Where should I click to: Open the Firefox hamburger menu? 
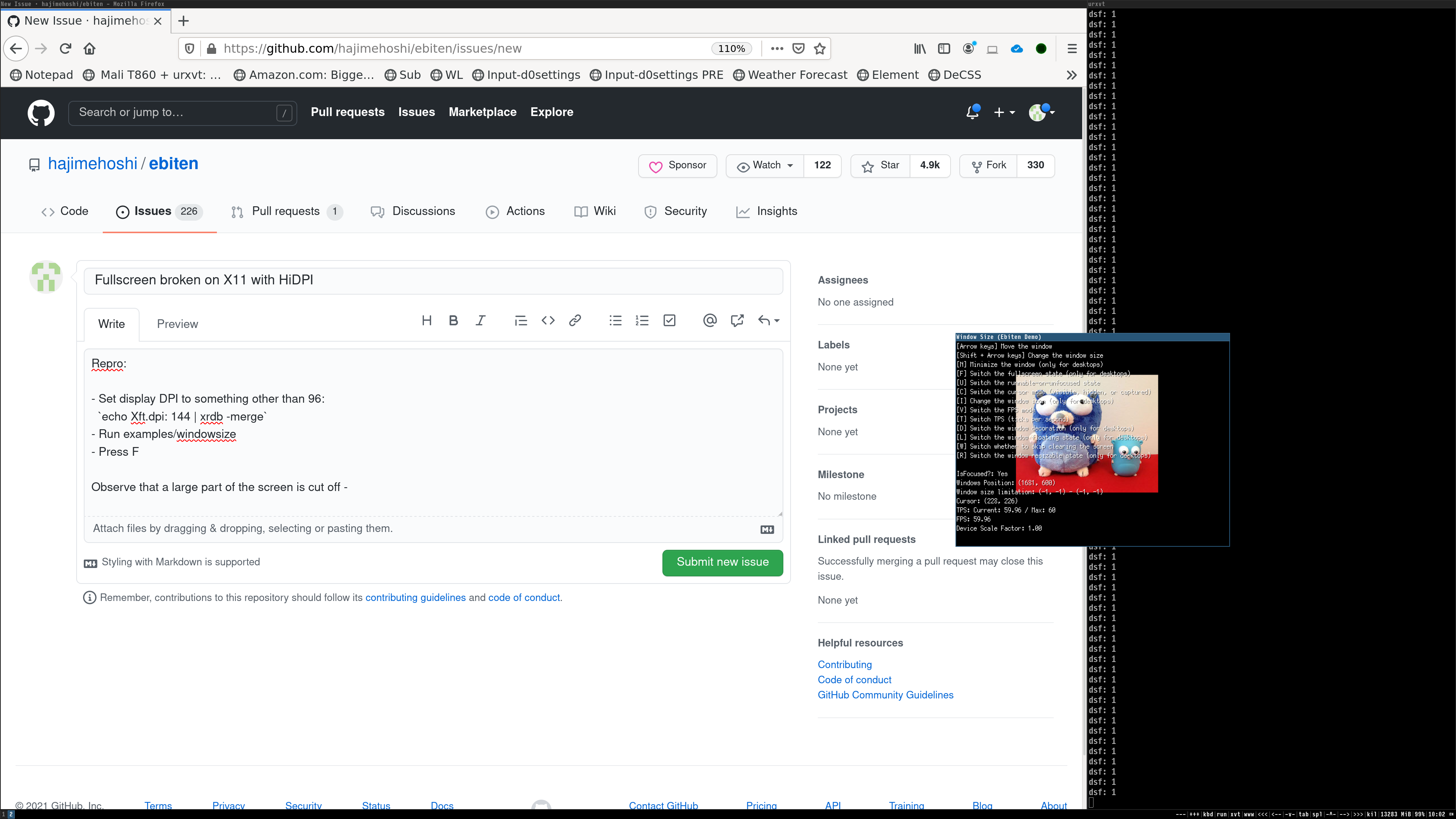coord(1072,49)
